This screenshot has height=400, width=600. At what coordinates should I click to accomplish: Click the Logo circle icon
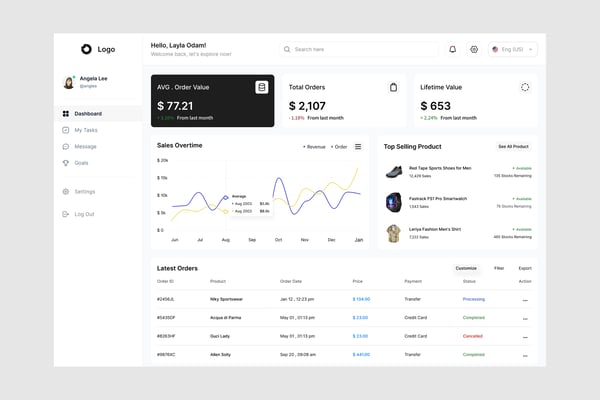[x=86, y=49]
